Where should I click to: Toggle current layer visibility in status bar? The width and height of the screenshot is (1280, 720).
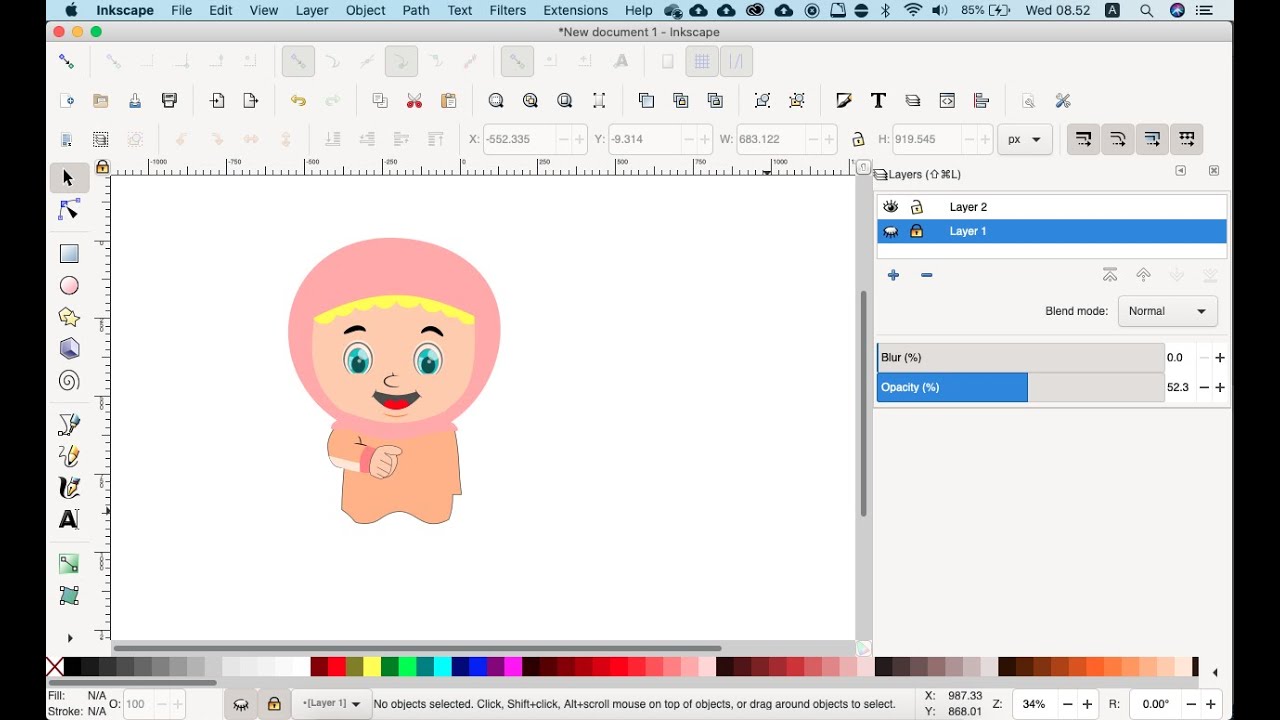(241, 704)
